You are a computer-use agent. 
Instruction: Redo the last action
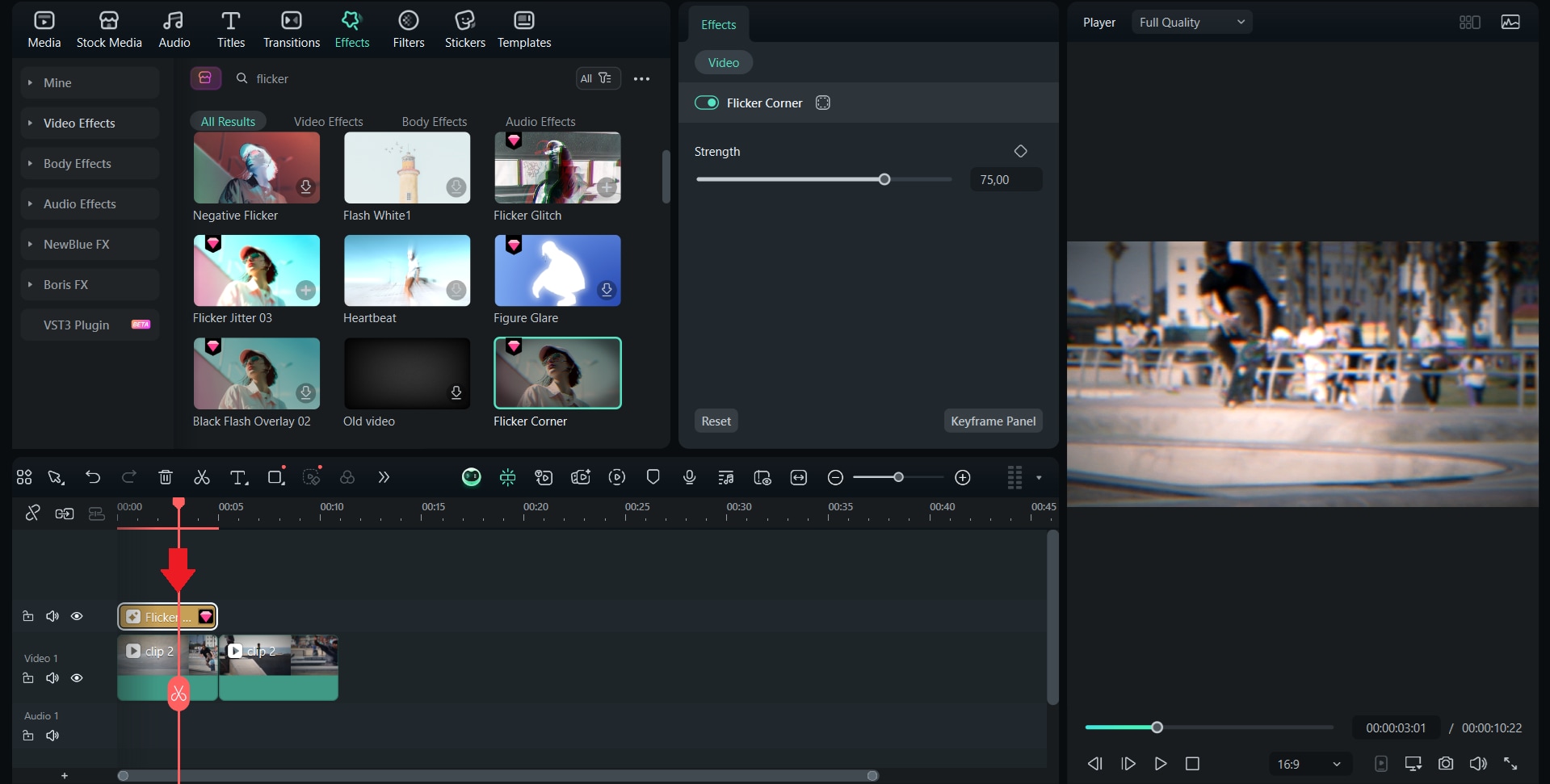coord(128,477)
